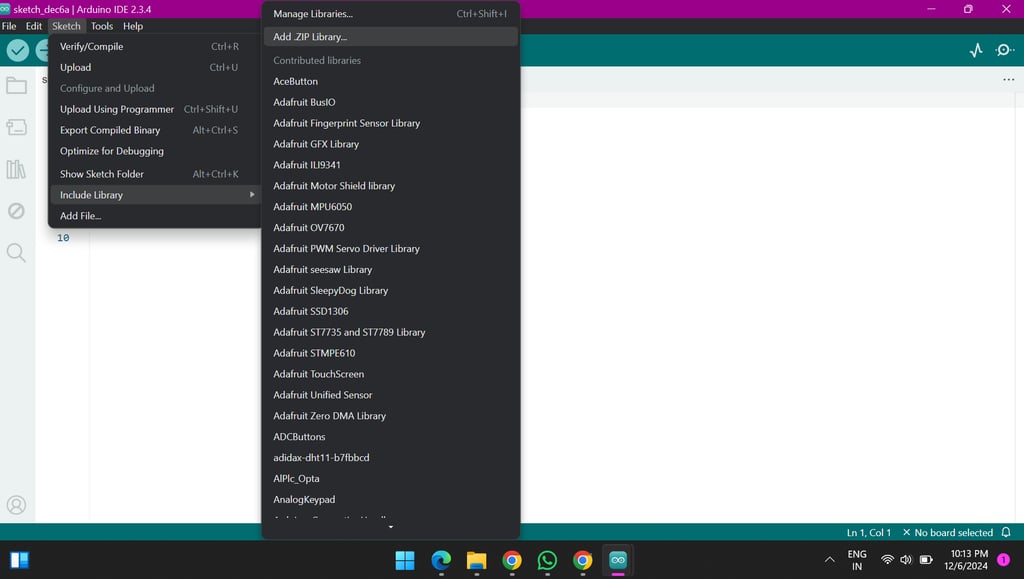Open the Debug sidebar icon
The width and height of the screenshot is (1024, 579).
tap(16, 211)
